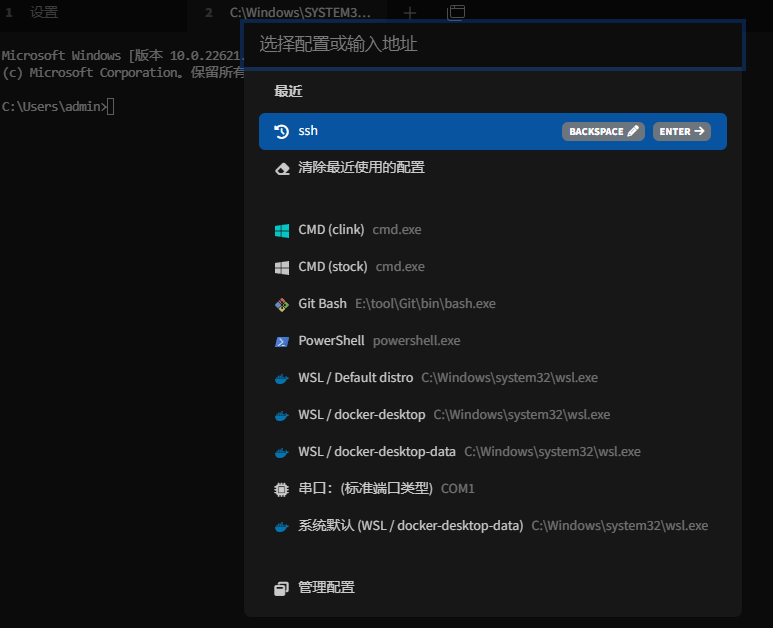Viewport: 773px width, 628px height.
Task: Select WSL / Default distro profile
Action: pyautogui.click(x=355, y=378)
